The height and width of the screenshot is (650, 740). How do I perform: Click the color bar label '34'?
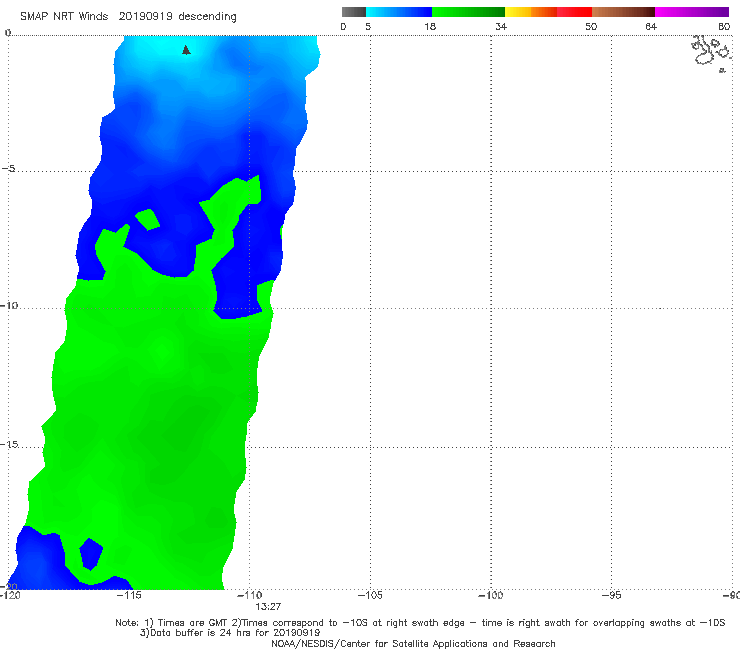pos(501,26)
